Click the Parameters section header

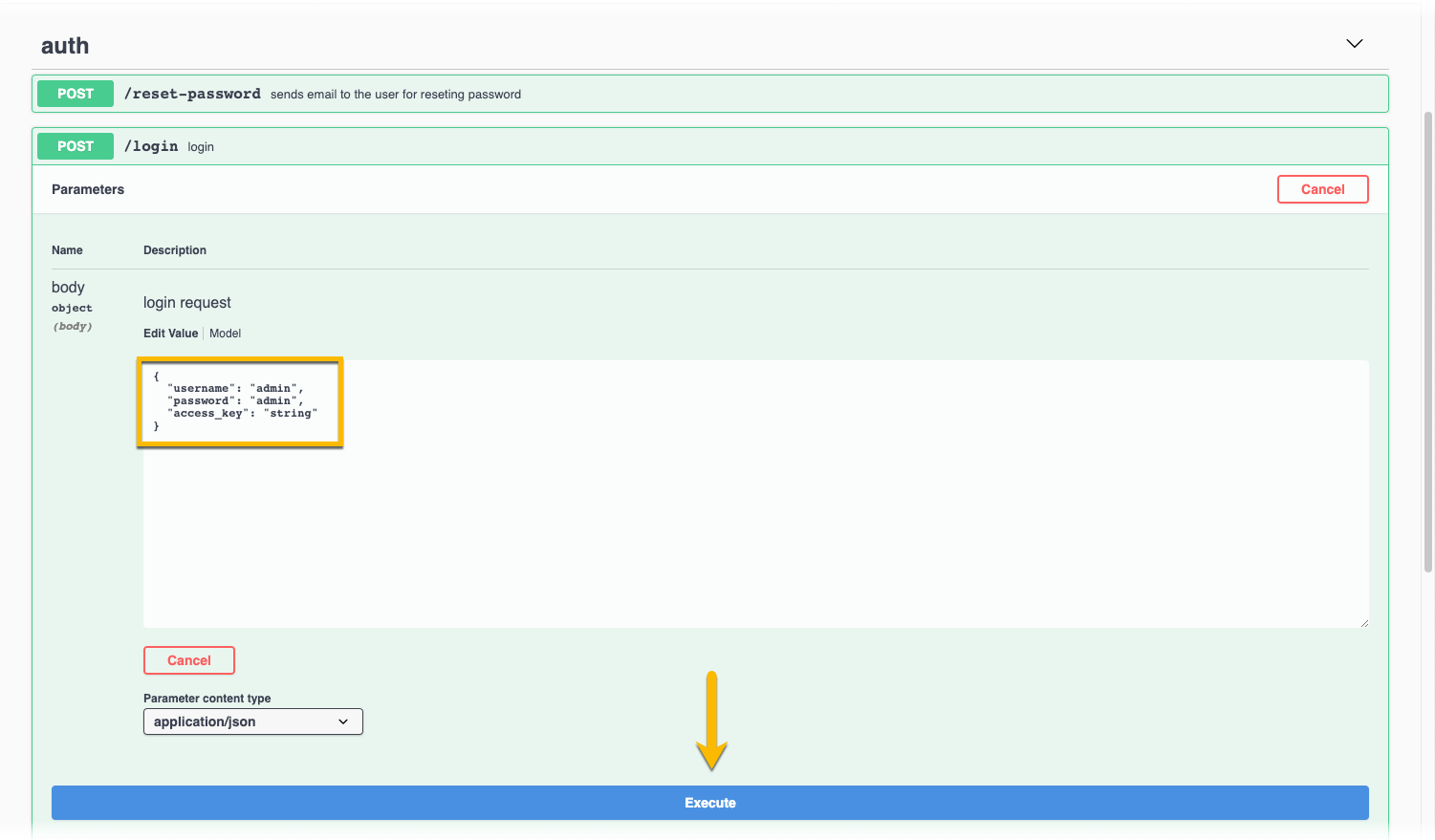[88, 189]
